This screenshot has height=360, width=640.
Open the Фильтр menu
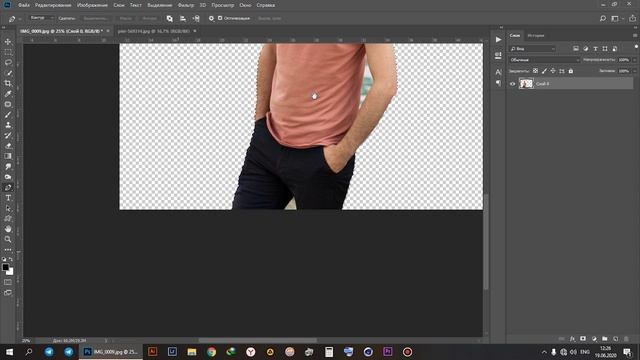point(186,5)
